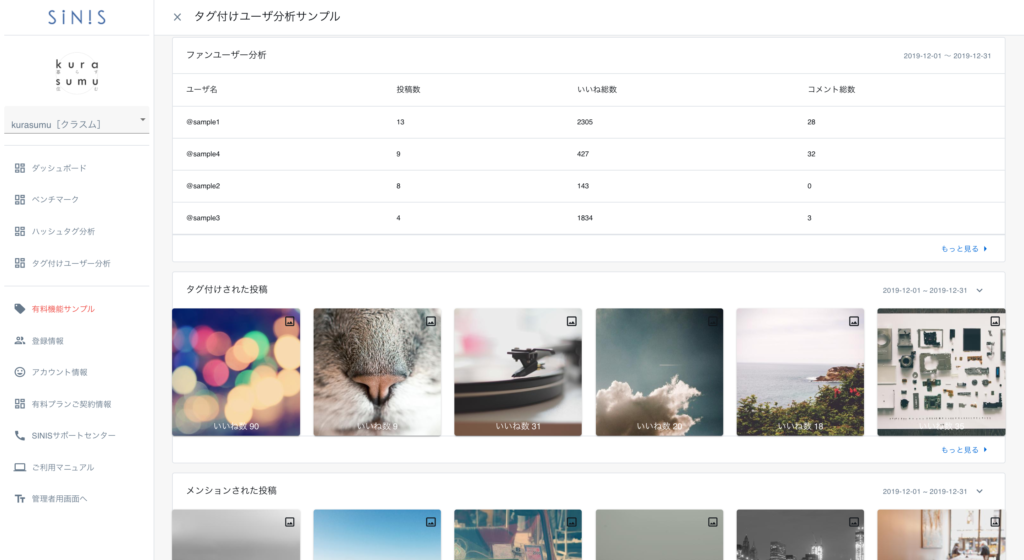
Task: Open bokeh lights post with いいね数 90
Action: tap(236, 372)
